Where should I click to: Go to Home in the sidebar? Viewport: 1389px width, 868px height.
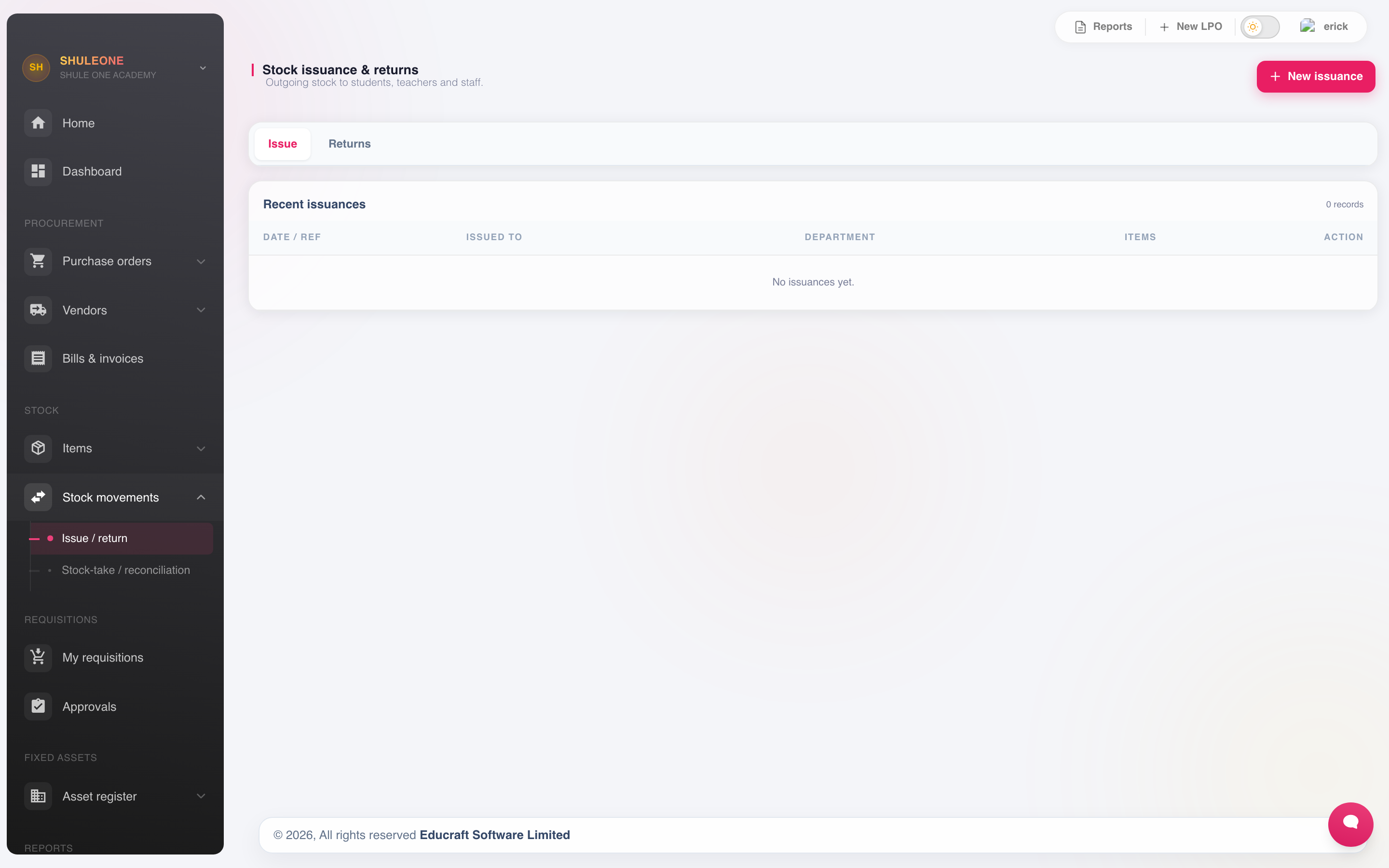click(x=115, y=123)
